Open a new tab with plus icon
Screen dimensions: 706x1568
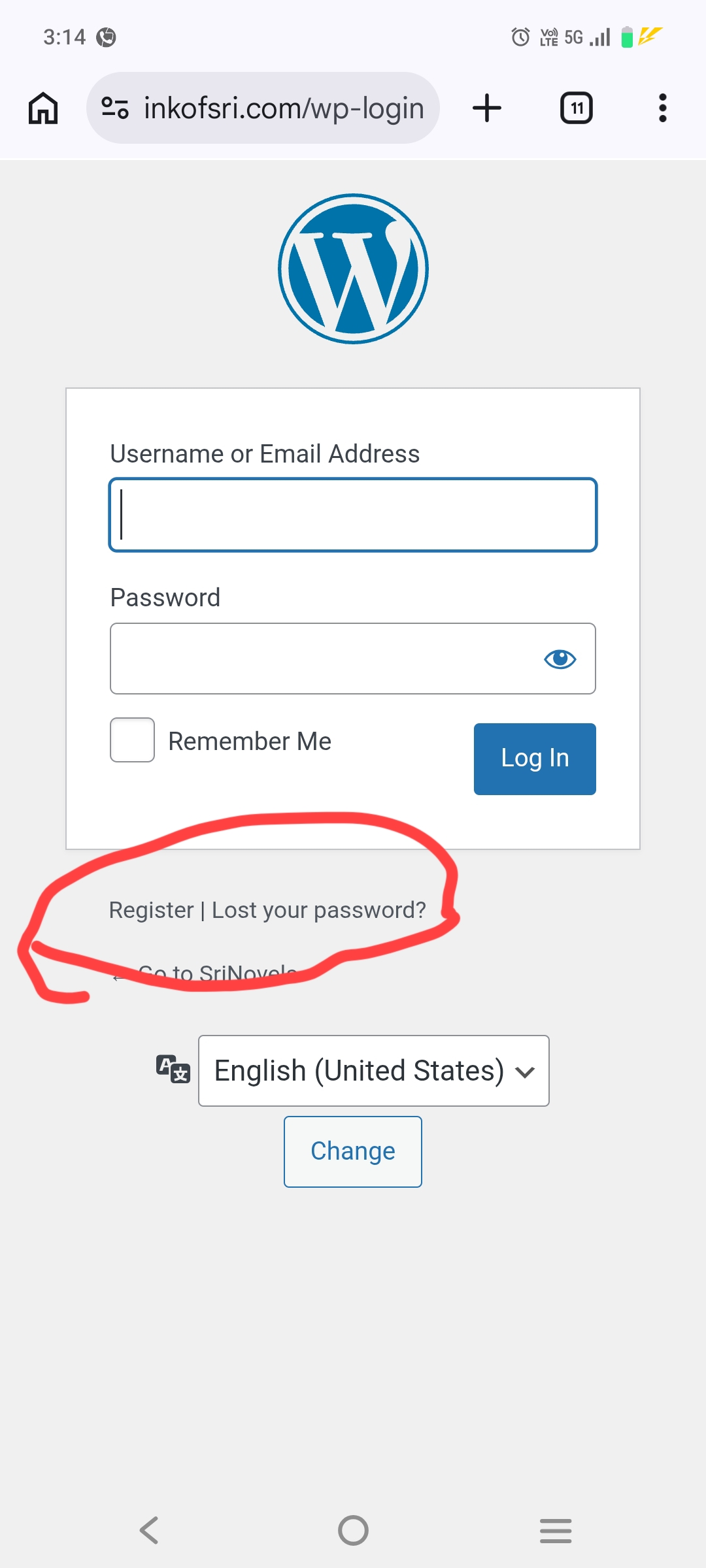[487, 108]
